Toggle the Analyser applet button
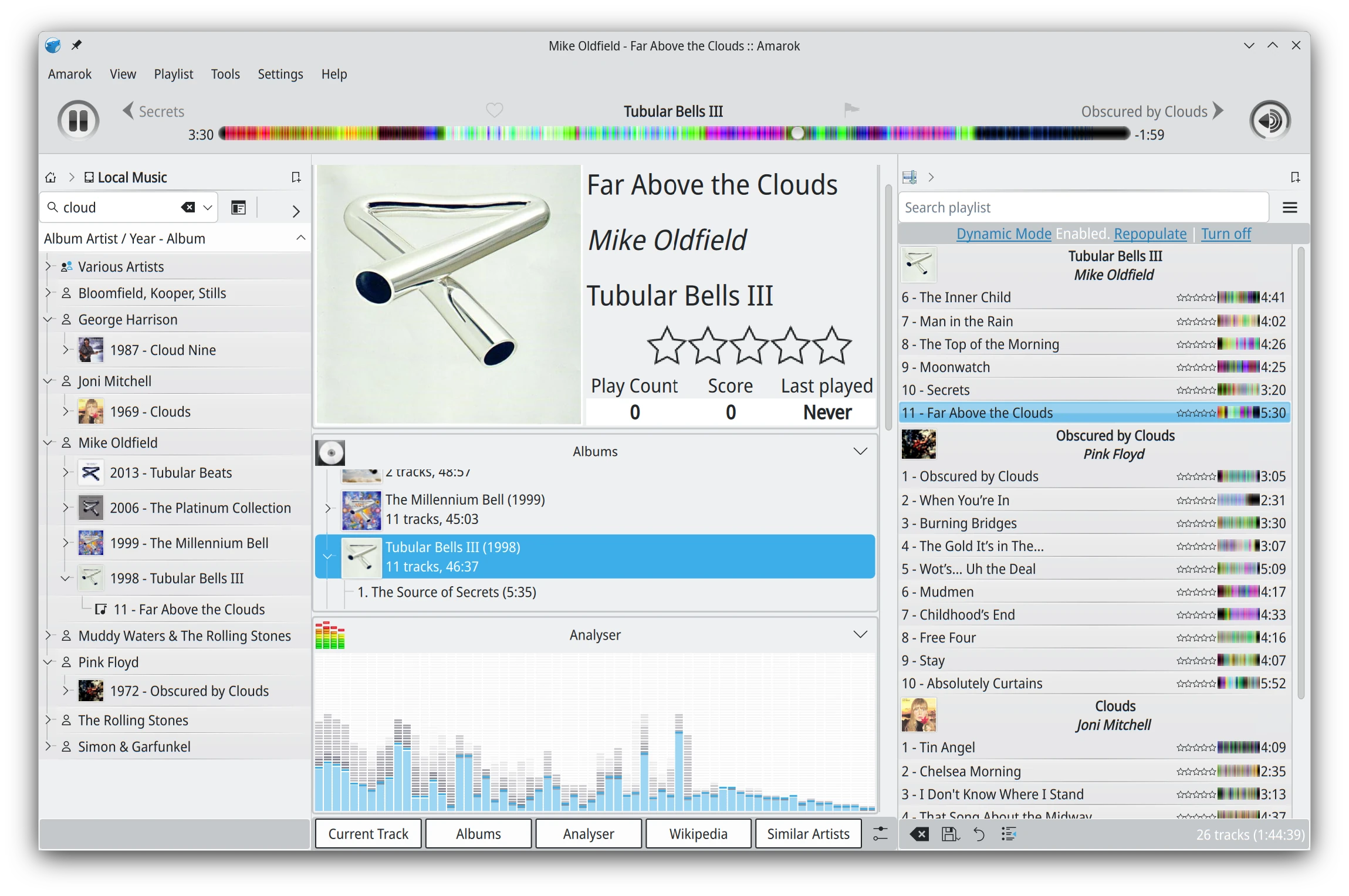Image resolution: width=1349 pixels, height=896 pixels. tap(588, 834)
